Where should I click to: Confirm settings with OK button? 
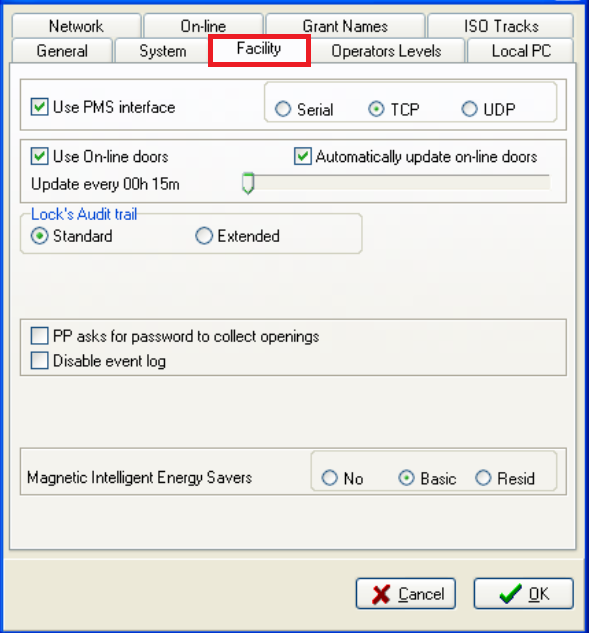524,593
